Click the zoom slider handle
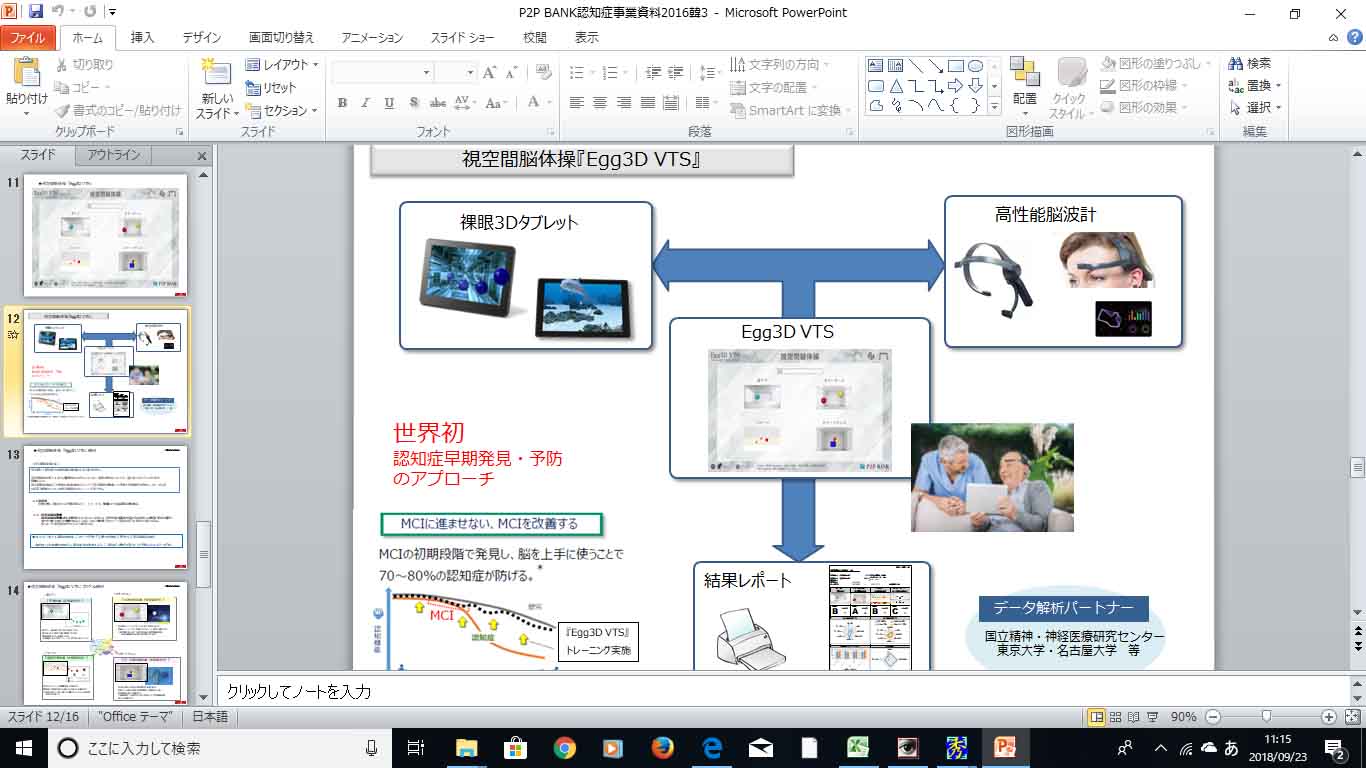The width and height of the screenshot is (1366, 768). click(1266, 717)
